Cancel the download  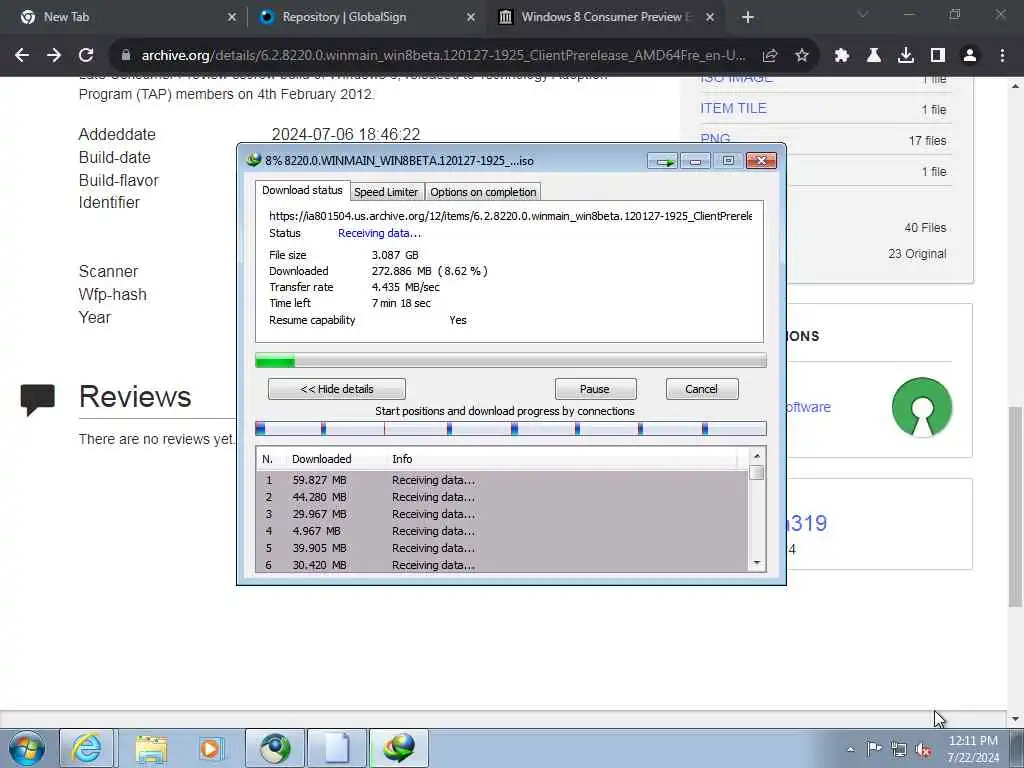[x=702, y=389]
